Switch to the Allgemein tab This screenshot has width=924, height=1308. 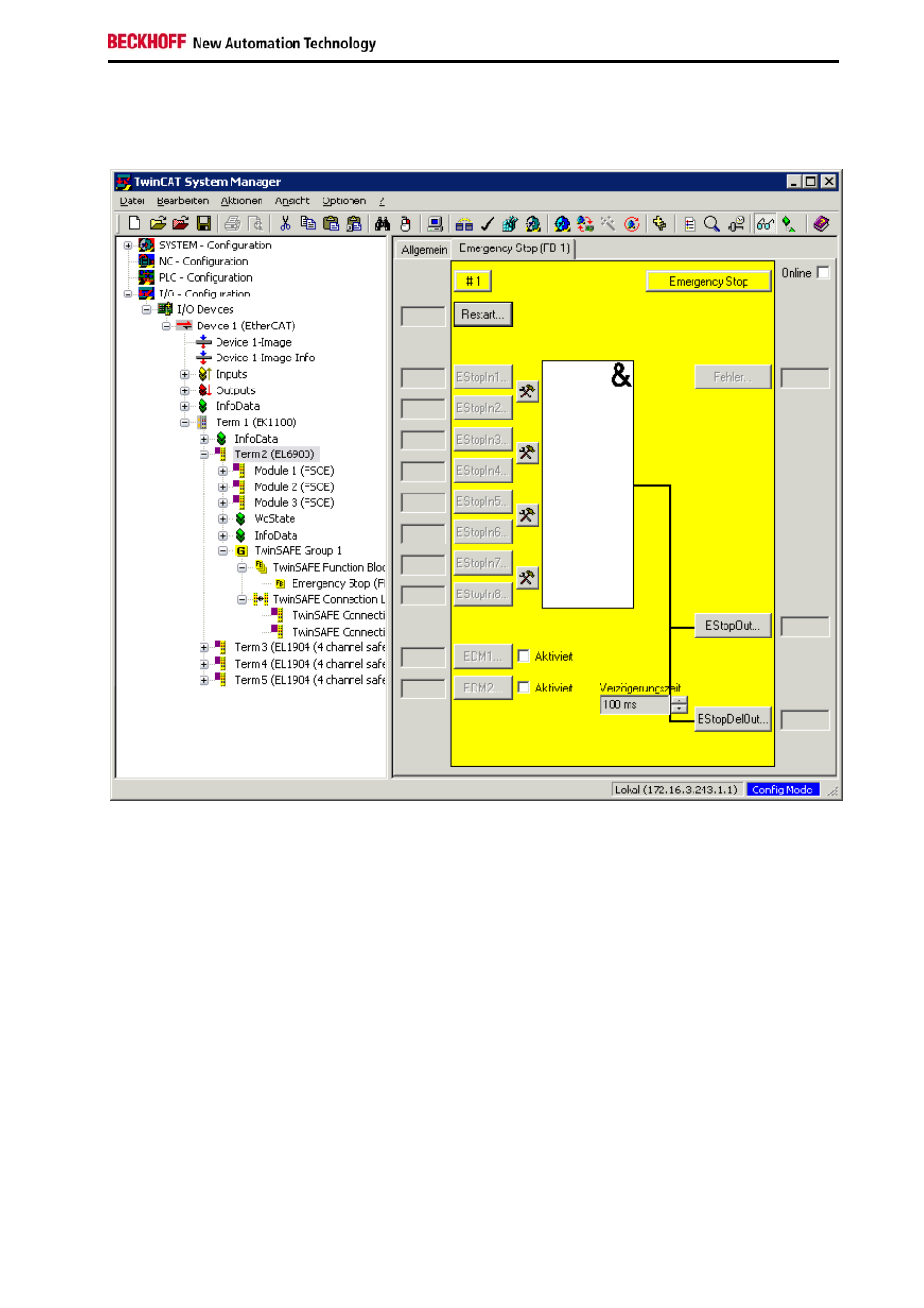pos(424,250)
